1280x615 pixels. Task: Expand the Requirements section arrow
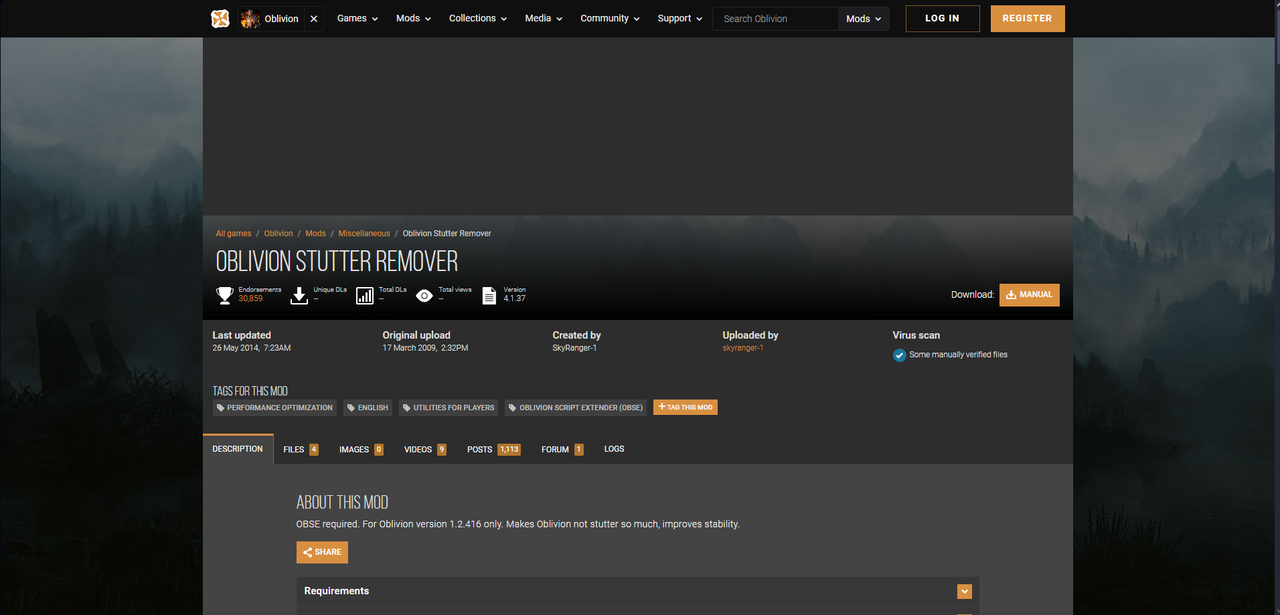(964, 591)
